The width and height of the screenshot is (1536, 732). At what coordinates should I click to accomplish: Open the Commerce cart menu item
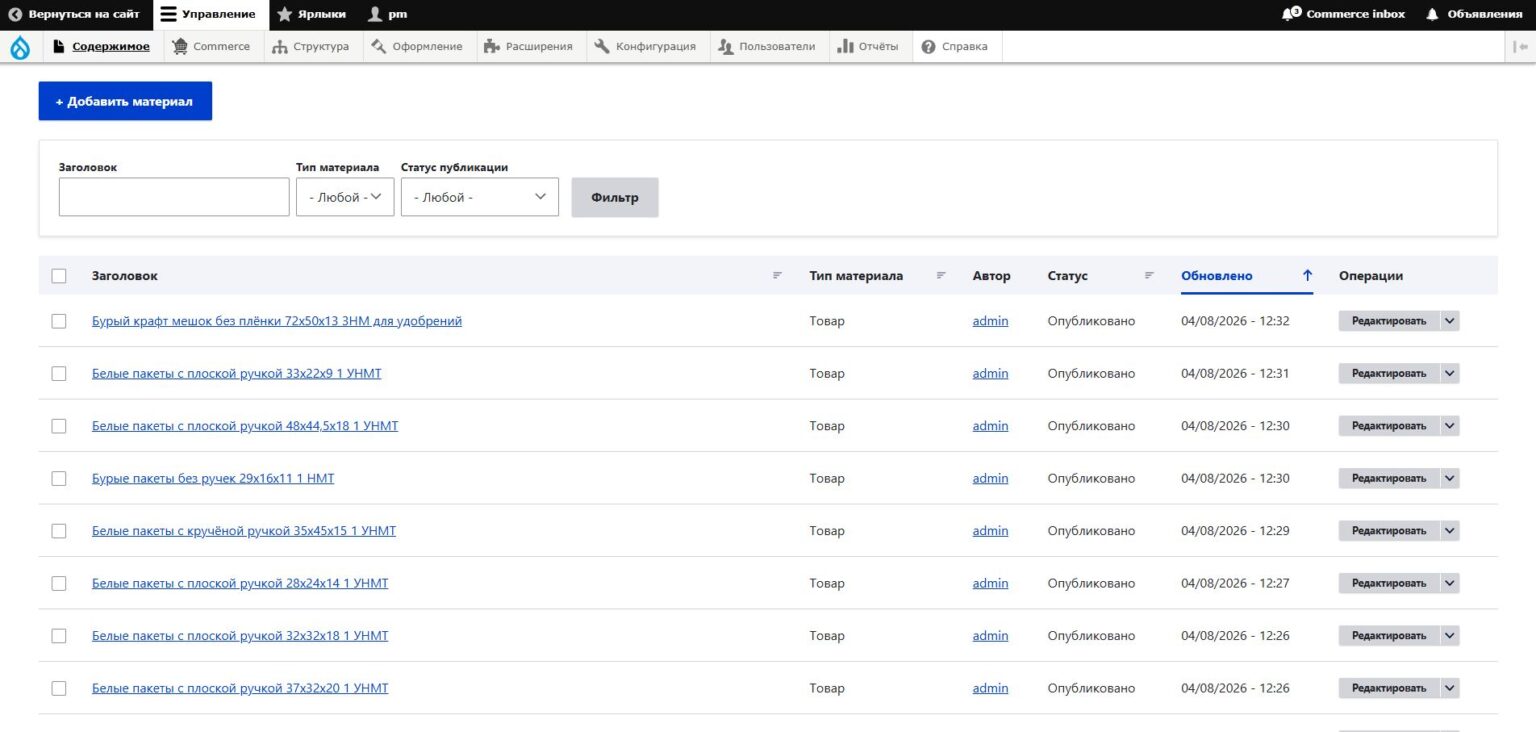pos(211,46)
